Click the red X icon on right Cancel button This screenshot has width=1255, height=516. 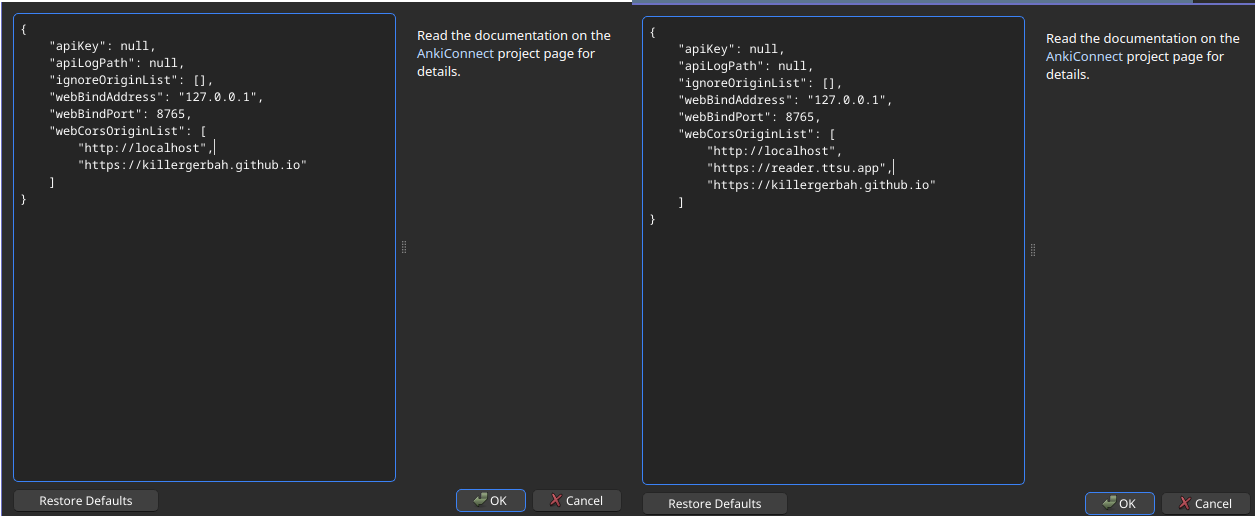[x=1183, y=503]
